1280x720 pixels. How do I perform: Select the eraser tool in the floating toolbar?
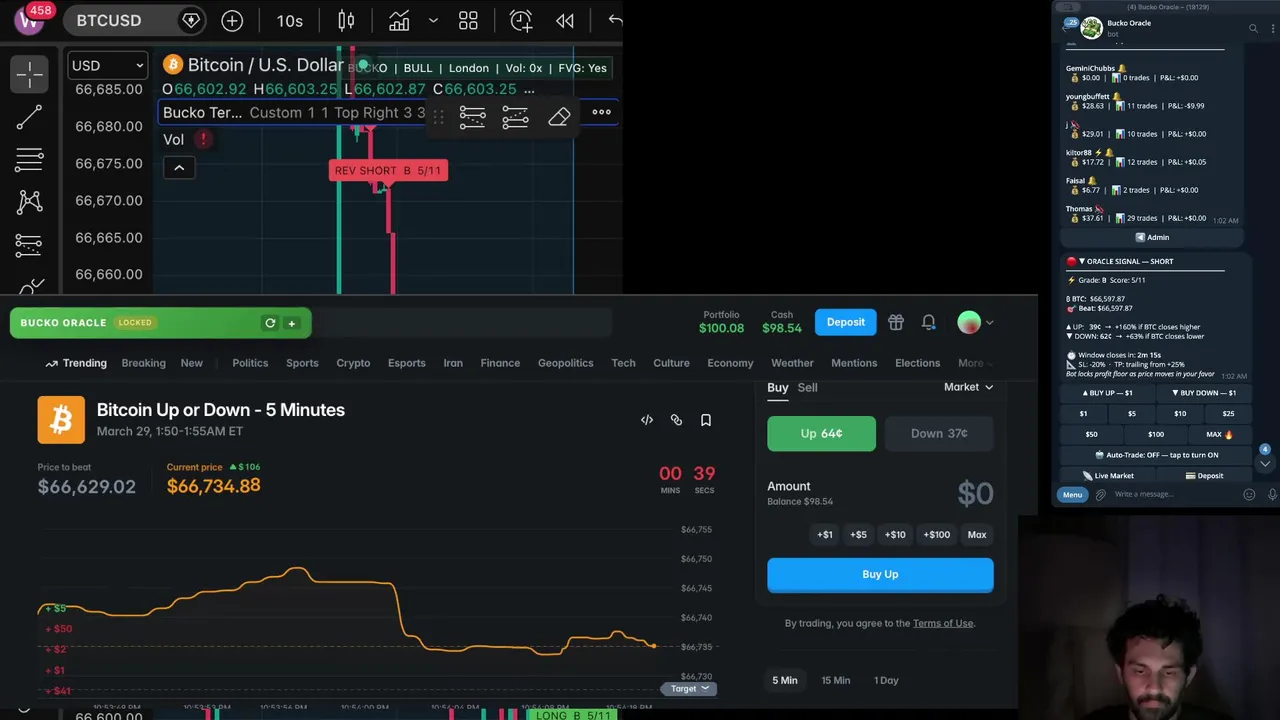[559, 117]
